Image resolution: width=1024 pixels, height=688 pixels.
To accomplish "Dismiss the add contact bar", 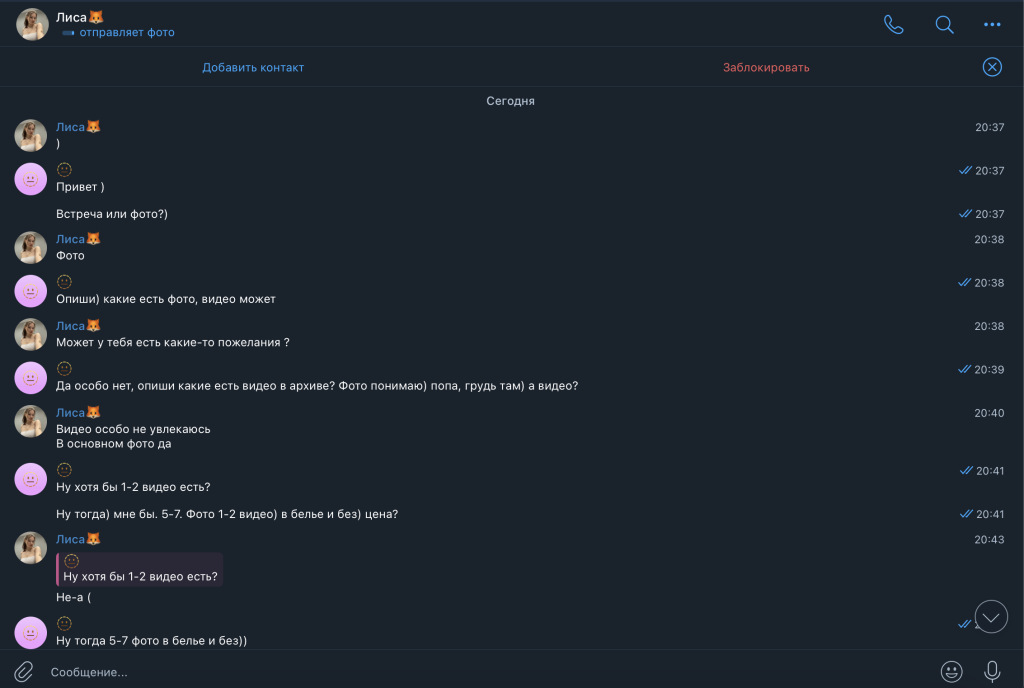I will coord(992,67).
